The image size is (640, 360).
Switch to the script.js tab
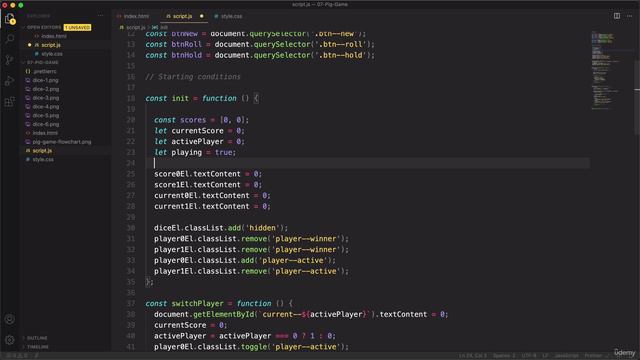[x=183, y=16]
